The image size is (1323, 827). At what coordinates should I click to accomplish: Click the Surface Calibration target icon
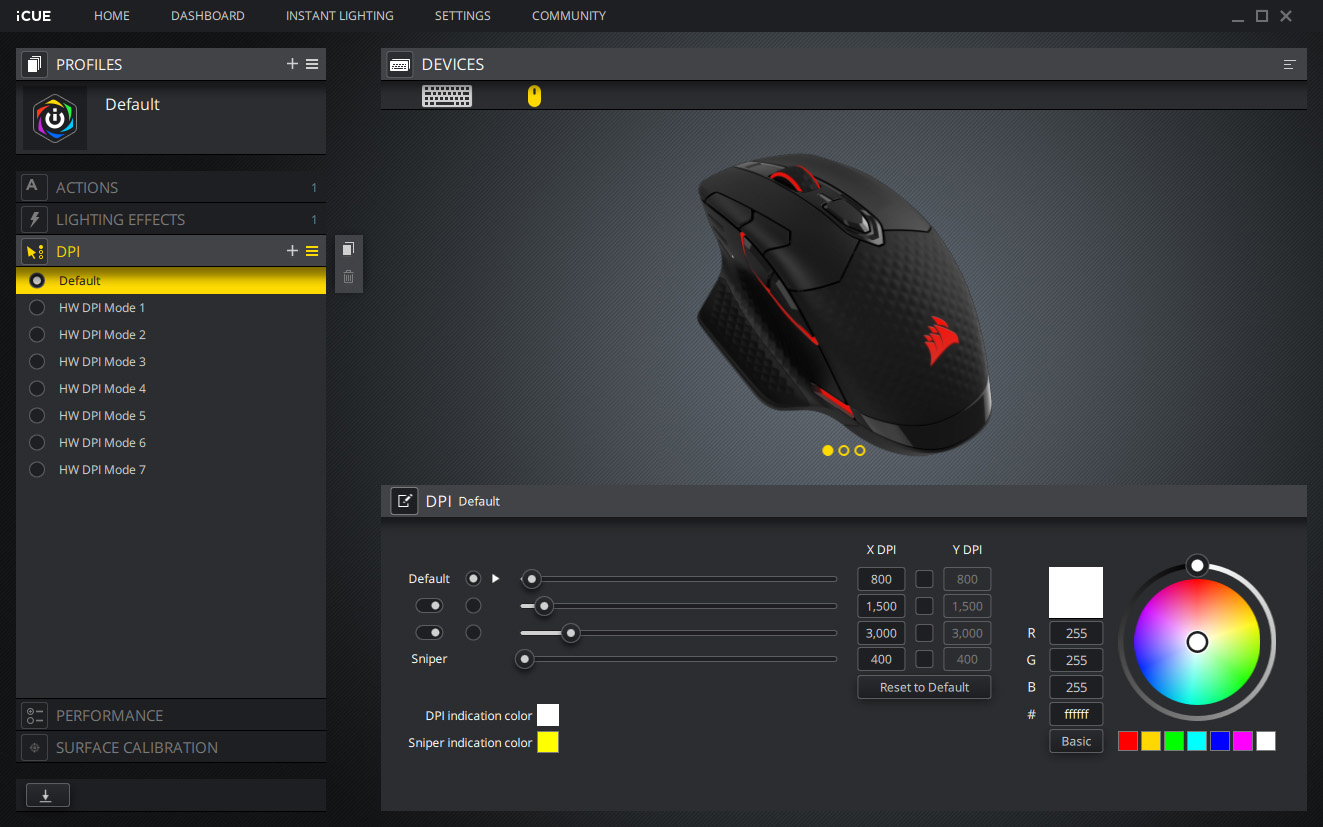pyautogui.click(x=33, y=747)
